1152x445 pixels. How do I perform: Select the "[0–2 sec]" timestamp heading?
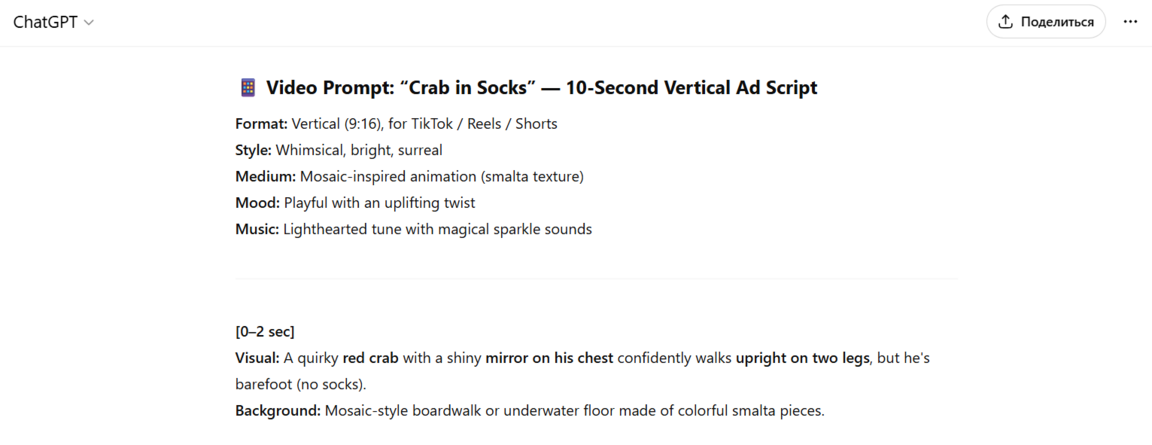[x=265, y=332]
